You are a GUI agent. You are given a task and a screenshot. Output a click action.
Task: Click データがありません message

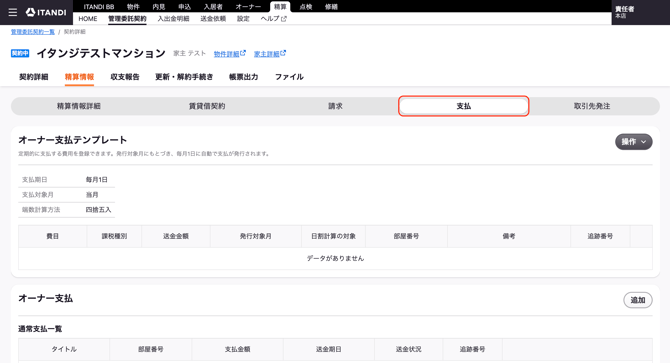click(x=335, y=258)
